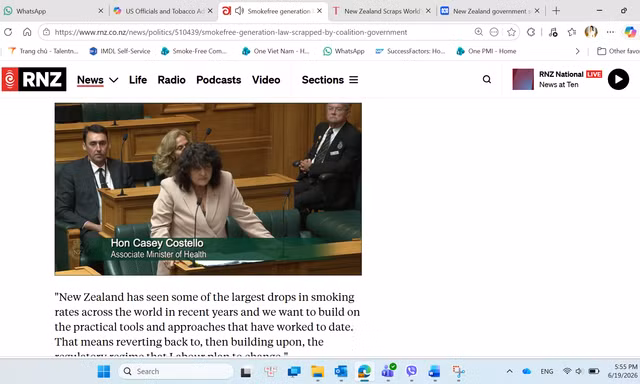This screenshot has height=384, width=640.
Task: Open the Podcasts menu item
Action: [219, 80]
